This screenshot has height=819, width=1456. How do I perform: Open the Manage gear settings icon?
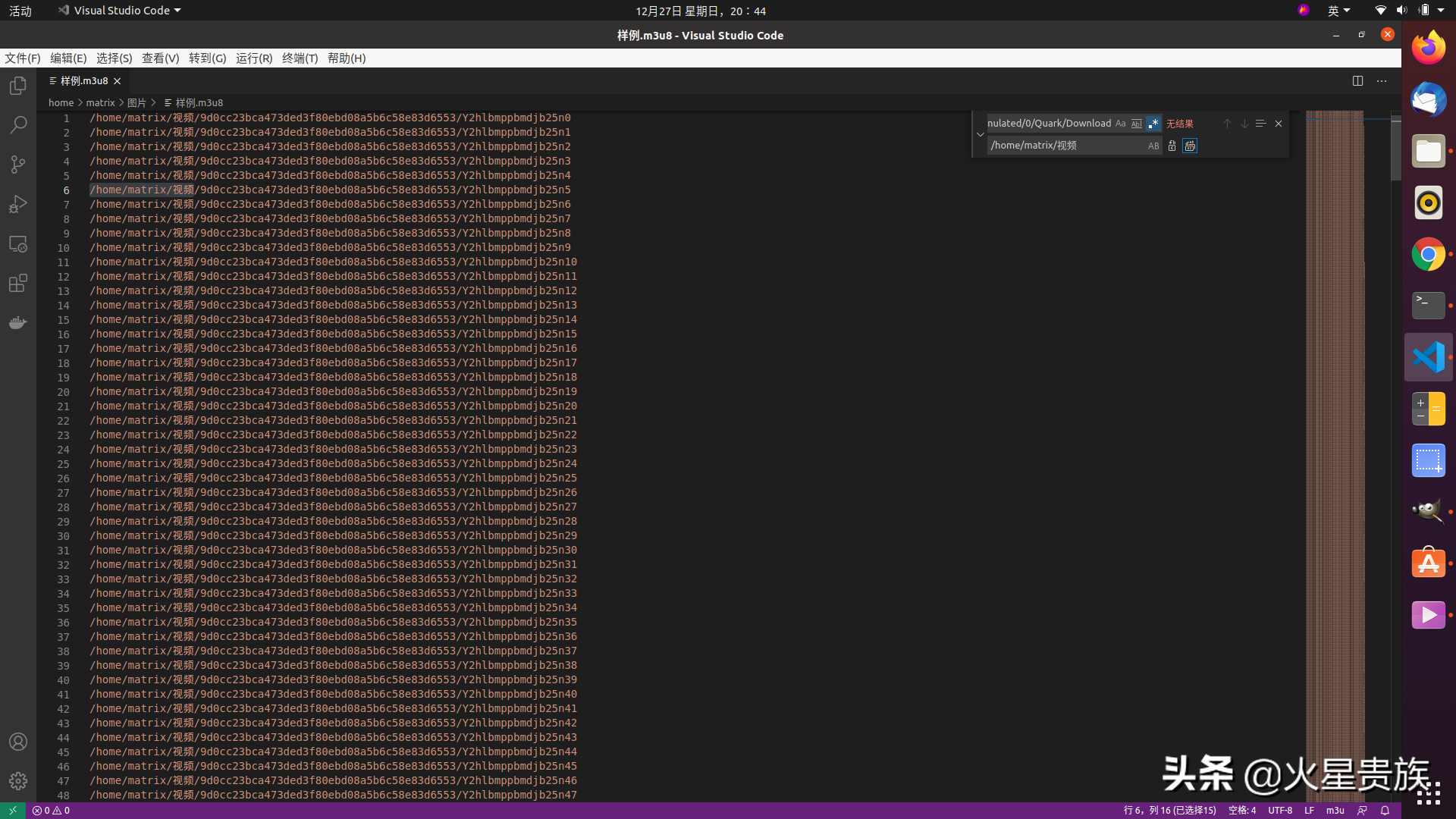pos(18,781)
